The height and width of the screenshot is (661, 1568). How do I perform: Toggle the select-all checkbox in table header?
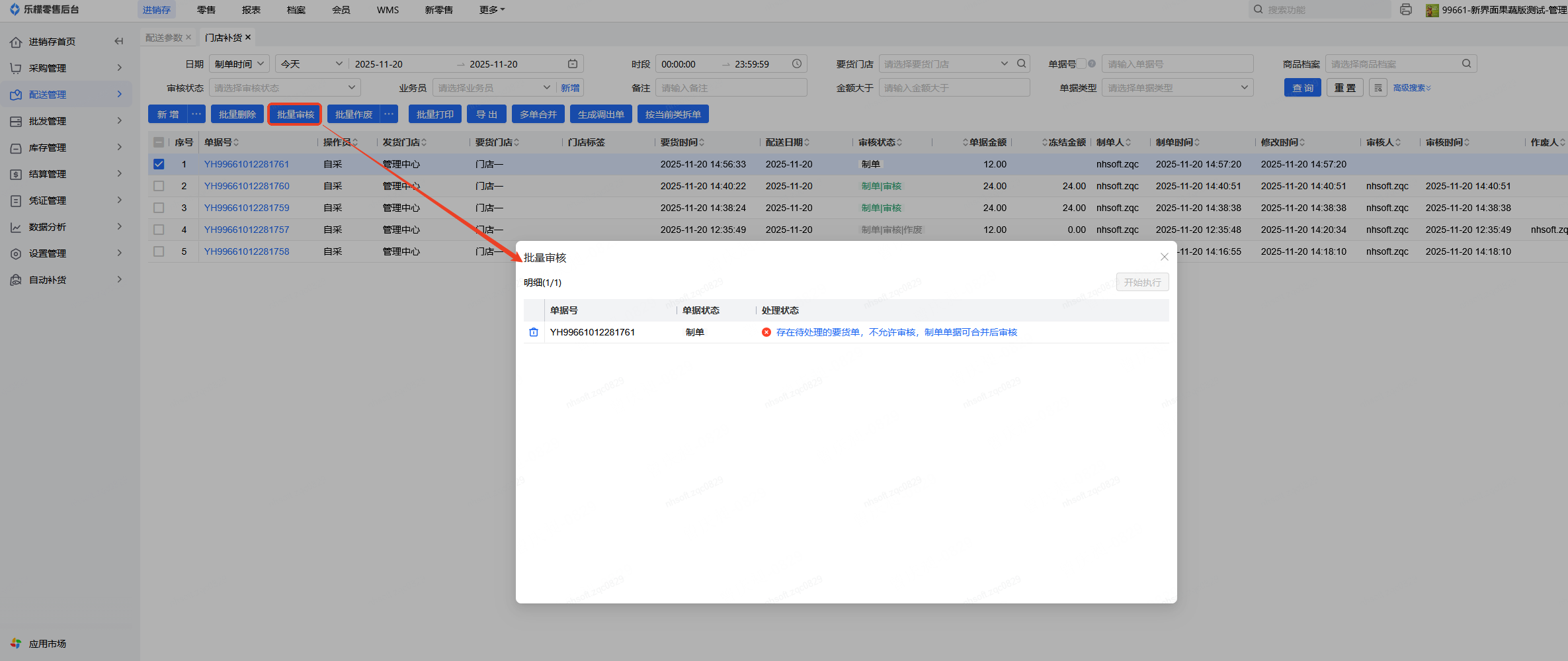159,142
